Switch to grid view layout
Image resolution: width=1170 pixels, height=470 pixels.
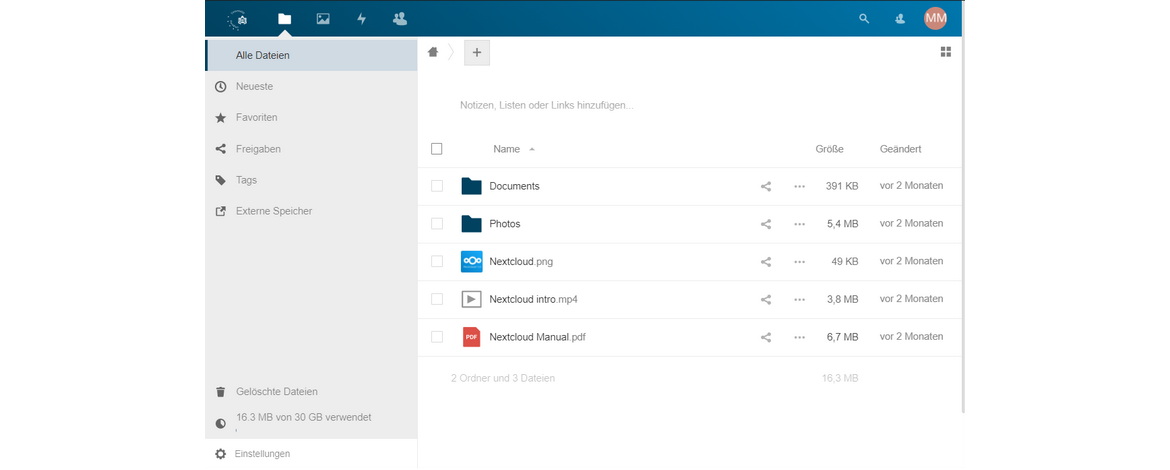(945, 52)
